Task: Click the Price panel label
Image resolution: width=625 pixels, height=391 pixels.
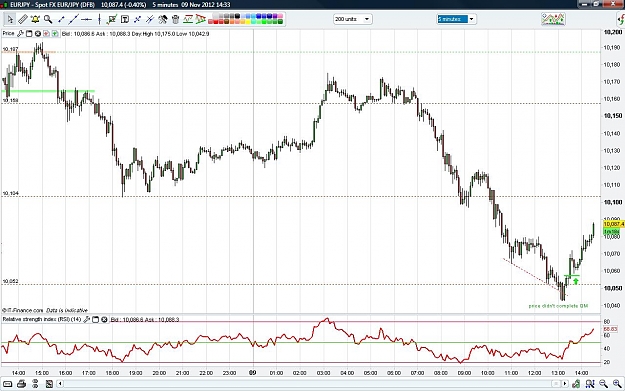Action: [x=8, y=33]
